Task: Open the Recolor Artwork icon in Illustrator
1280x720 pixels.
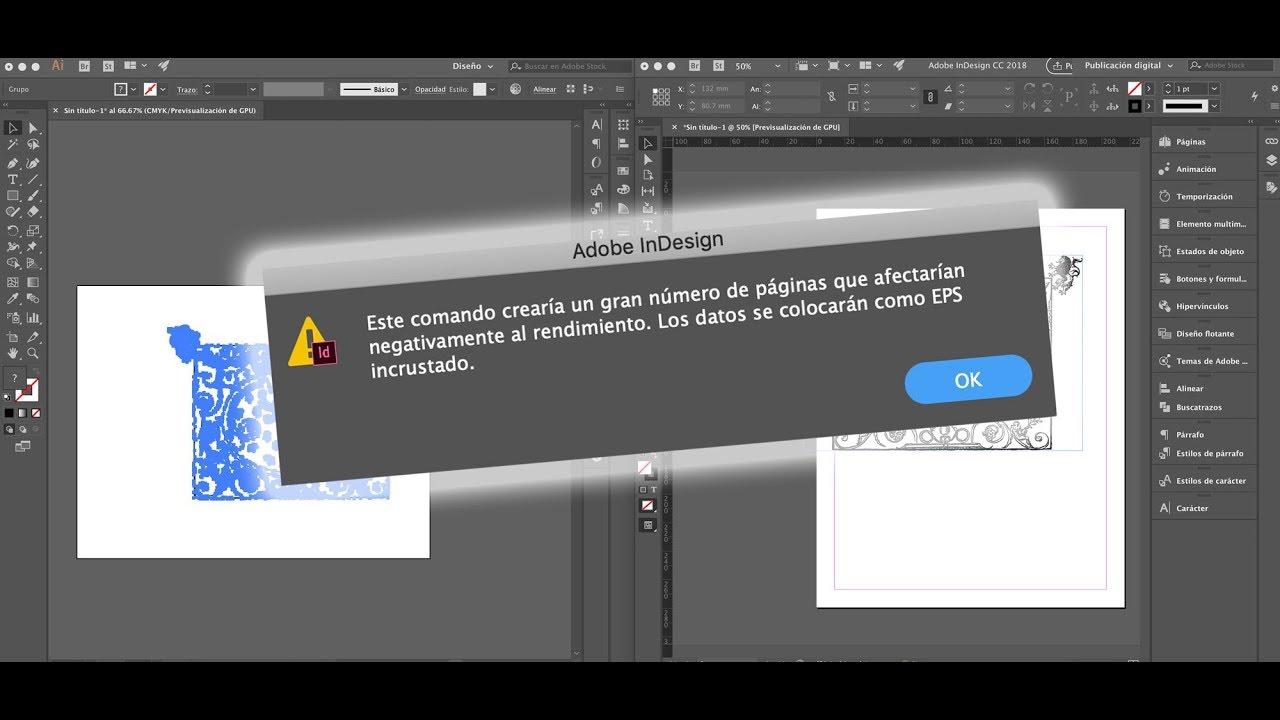Action: (515, 89)
